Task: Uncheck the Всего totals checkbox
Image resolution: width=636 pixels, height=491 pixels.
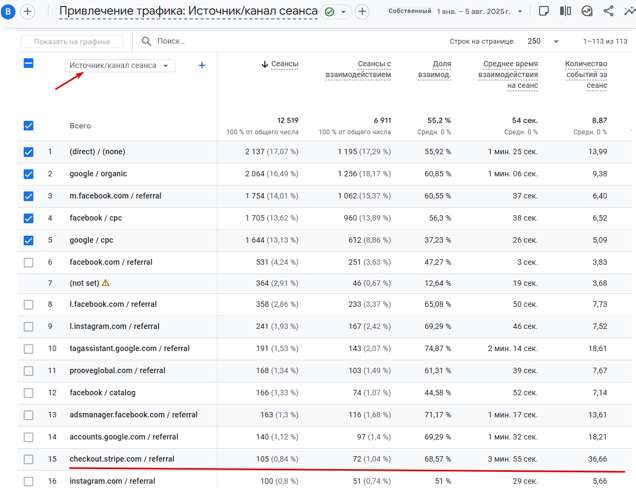Action: point(28,126)
